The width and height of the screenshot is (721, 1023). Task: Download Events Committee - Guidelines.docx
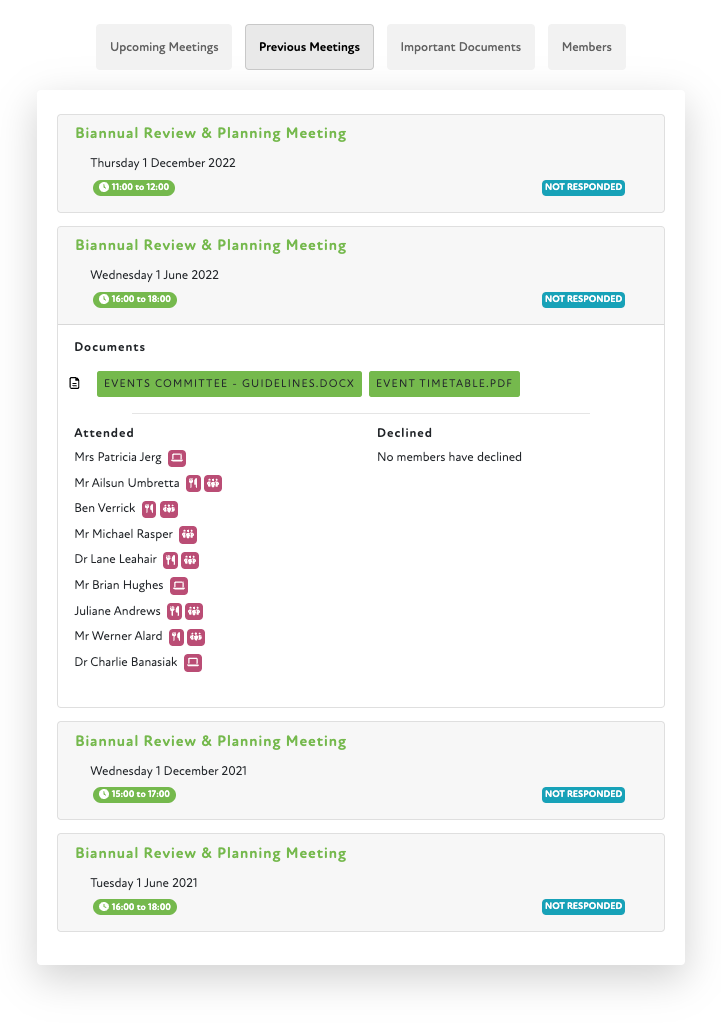click(229, 384)
